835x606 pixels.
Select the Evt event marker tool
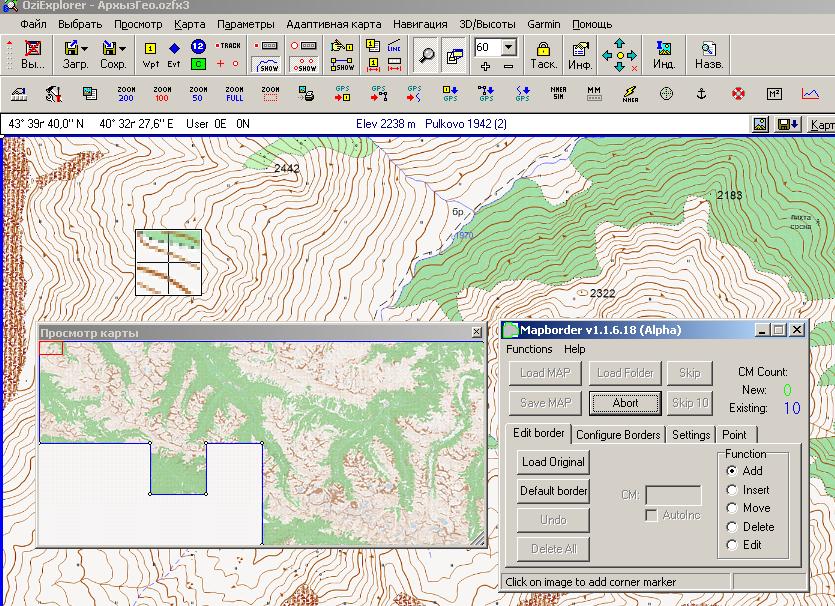(x=174, y=54)
